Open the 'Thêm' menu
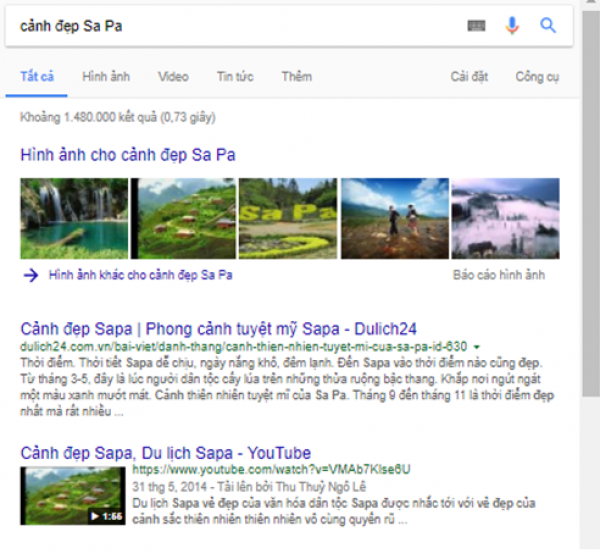This screenshot has height=559, width=600. (x=297, y=77)
